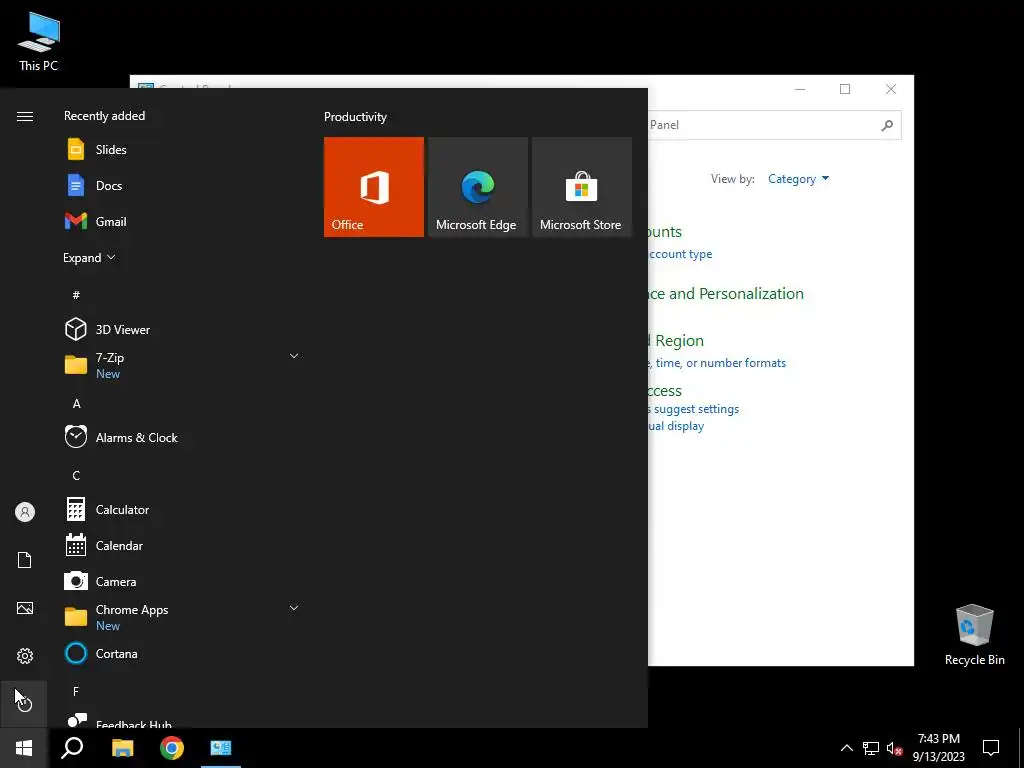
Task: Click the muted volume tray icon
Action: tap(895, 748)
